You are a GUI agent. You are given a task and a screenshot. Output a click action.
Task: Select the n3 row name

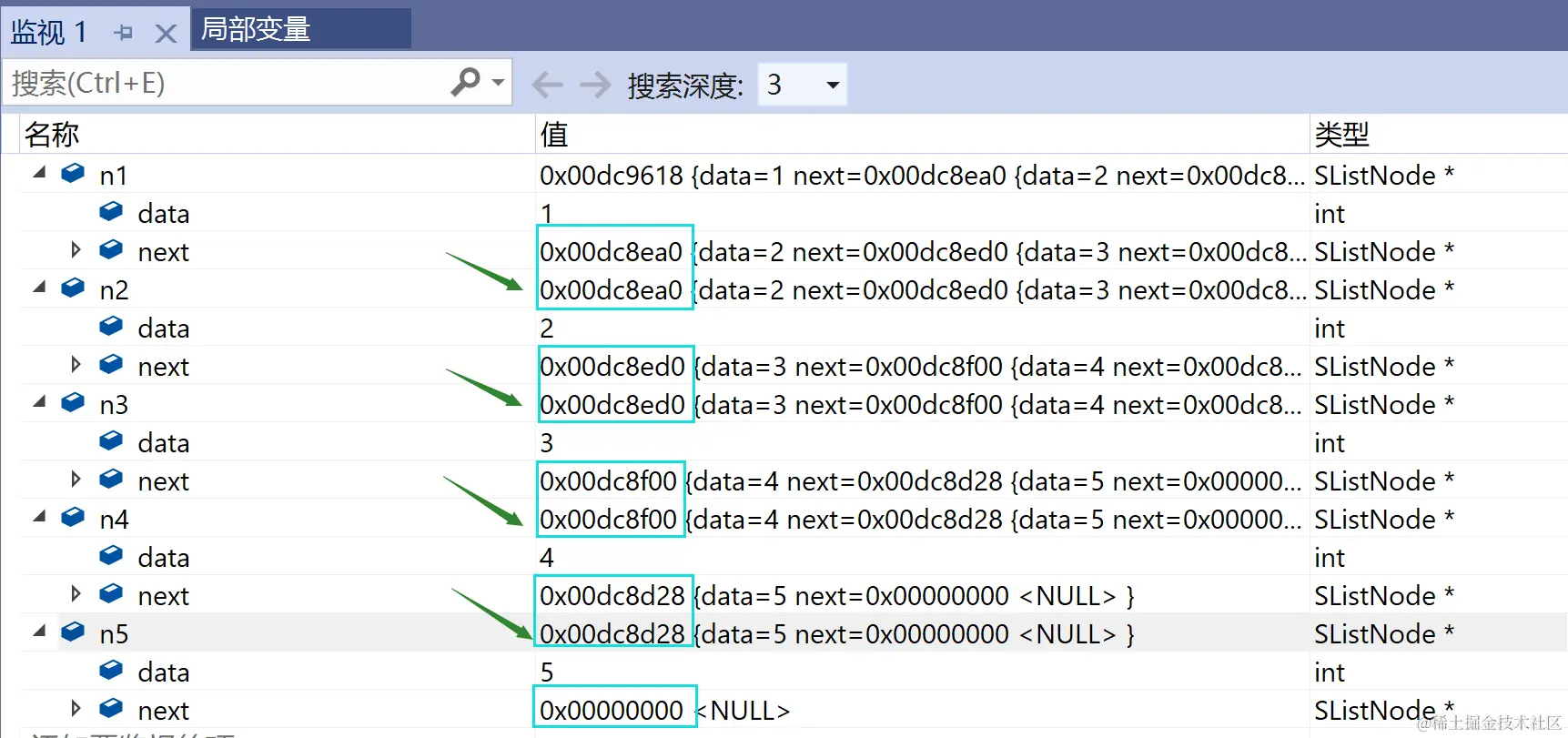click(x=114, y=405)
